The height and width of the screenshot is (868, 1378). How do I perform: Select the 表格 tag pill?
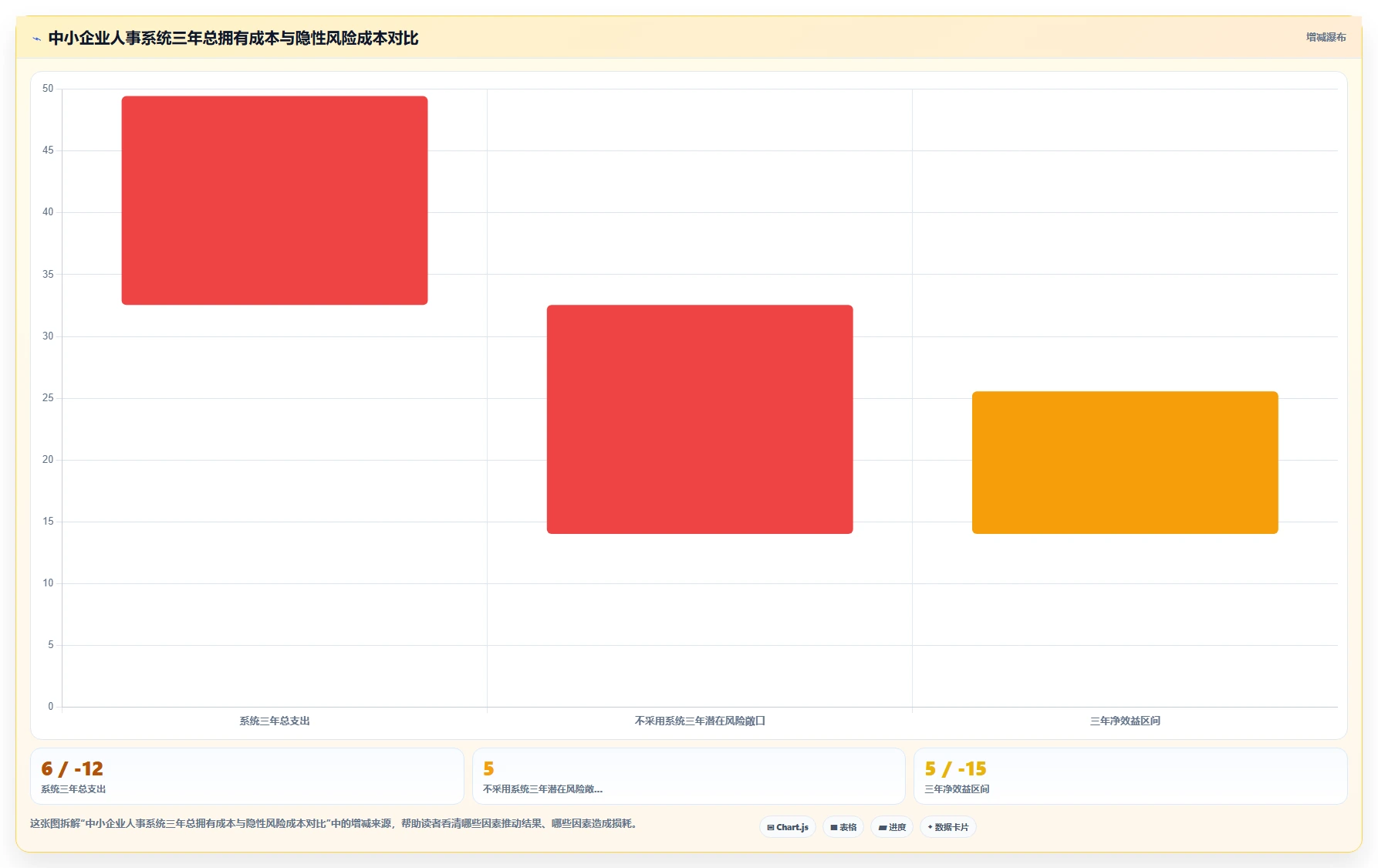pos(843,827)
